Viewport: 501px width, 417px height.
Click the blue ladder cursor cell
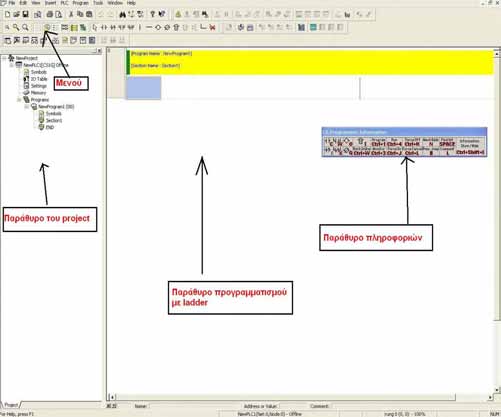point(143,88)
